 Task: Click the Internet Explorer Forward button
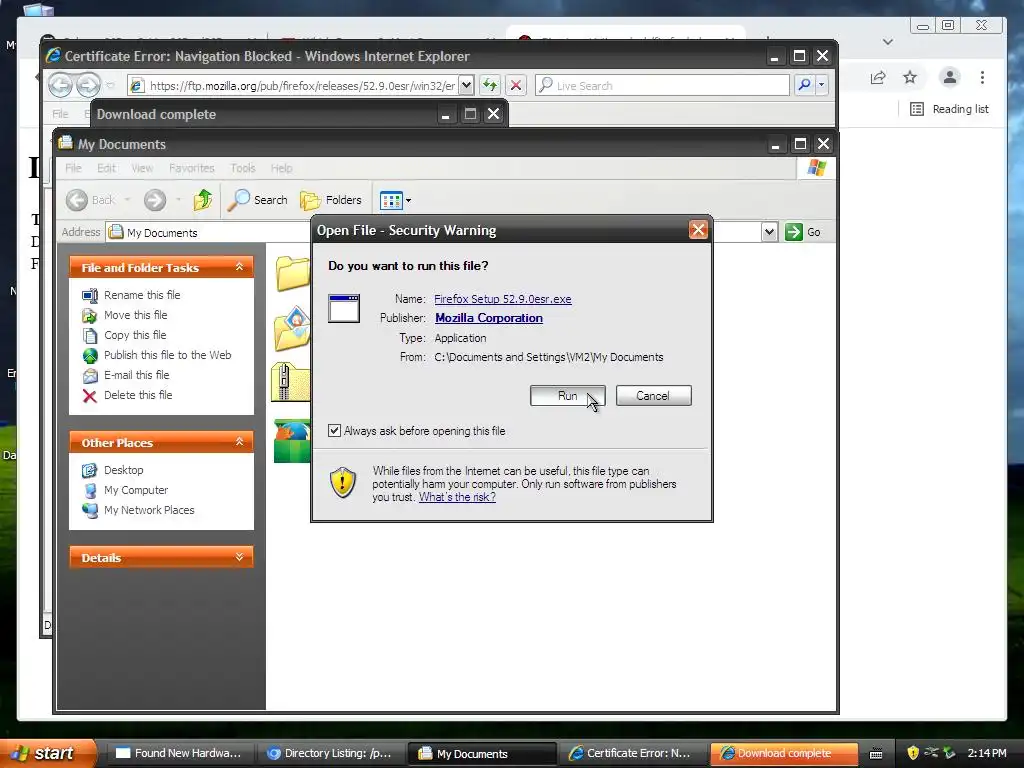tap(88, 85)
